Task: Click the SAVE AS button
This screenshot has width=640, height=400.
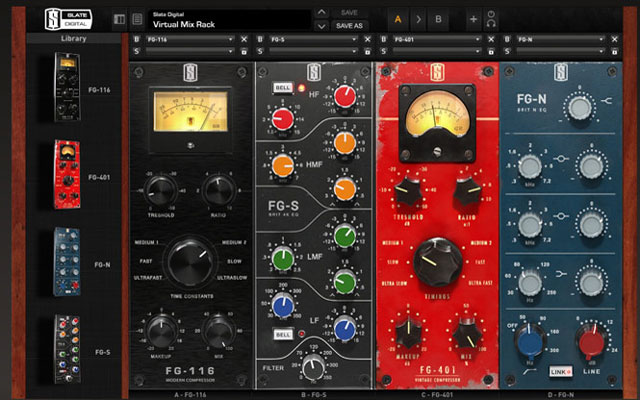Action: pos(349,26)
